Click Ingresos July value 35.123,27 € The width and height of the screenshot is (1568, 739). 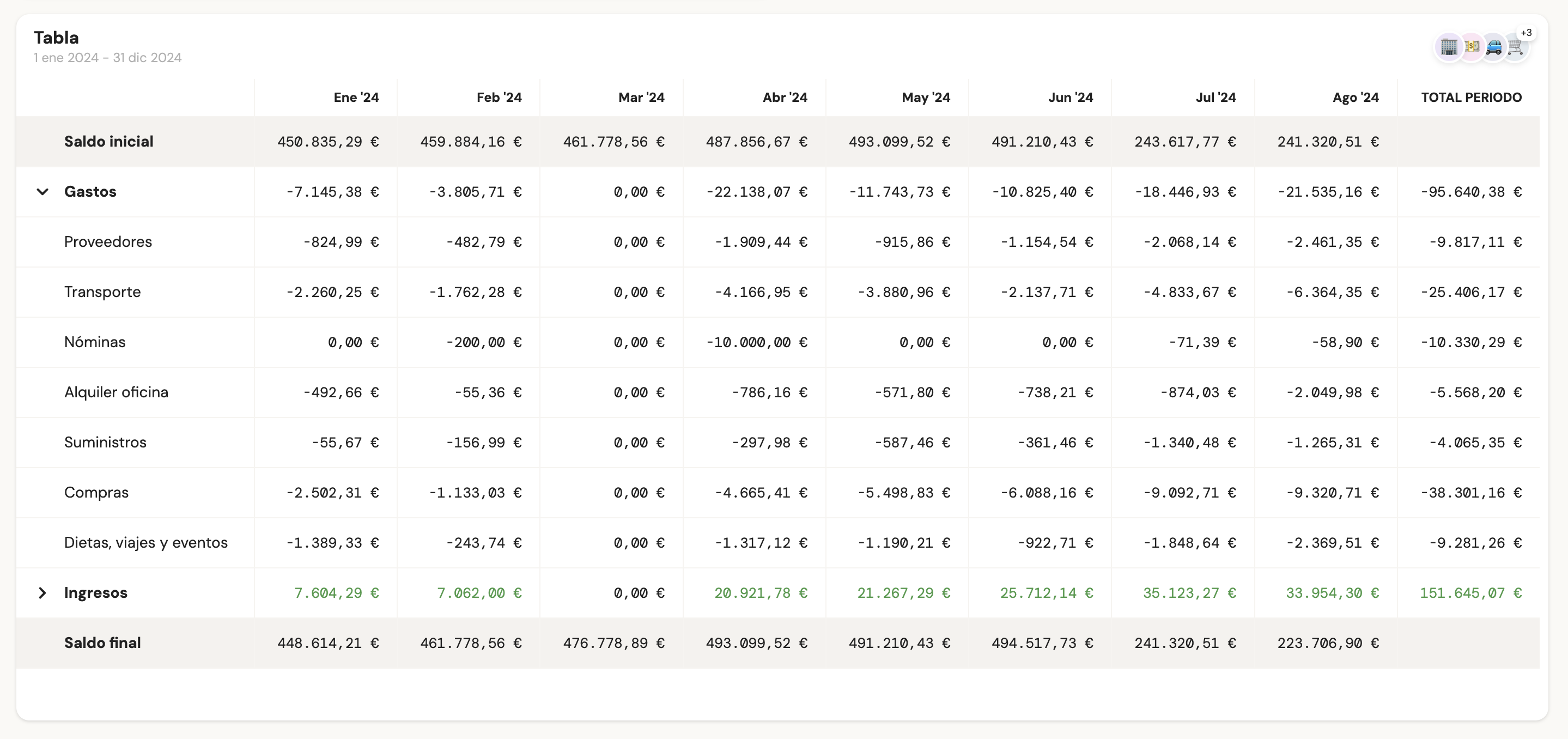(1189, 593)
